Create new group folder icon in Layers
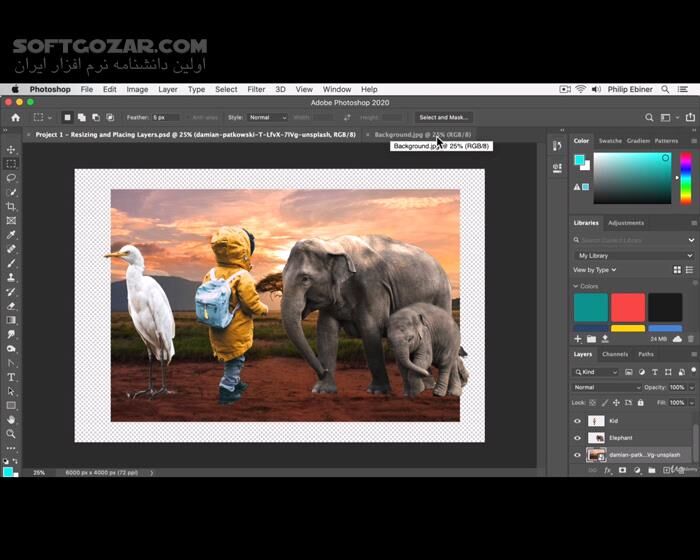This screenshot has height=560, width=700. (x=652, y=470)
